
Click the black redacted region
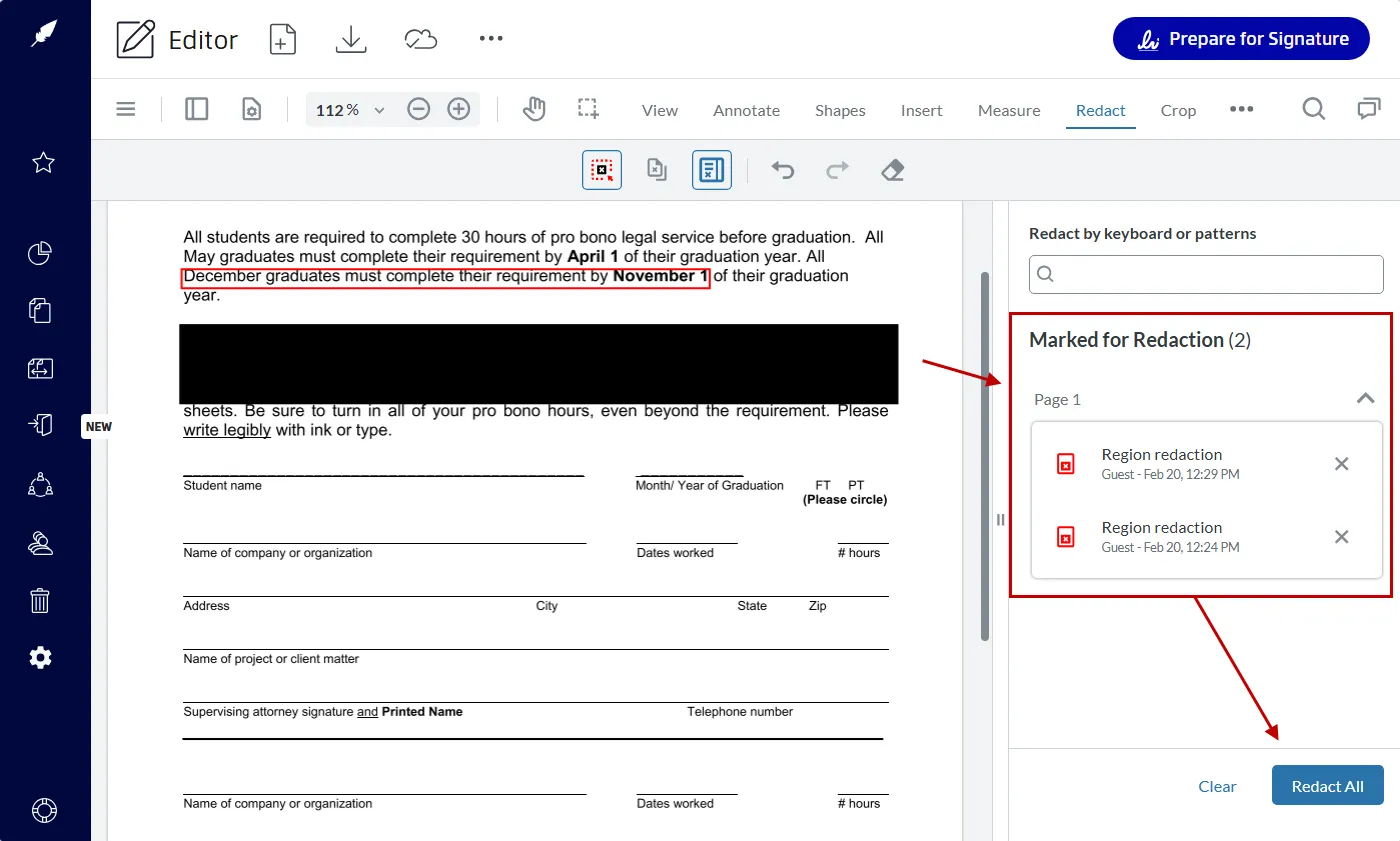click(538, 364)
